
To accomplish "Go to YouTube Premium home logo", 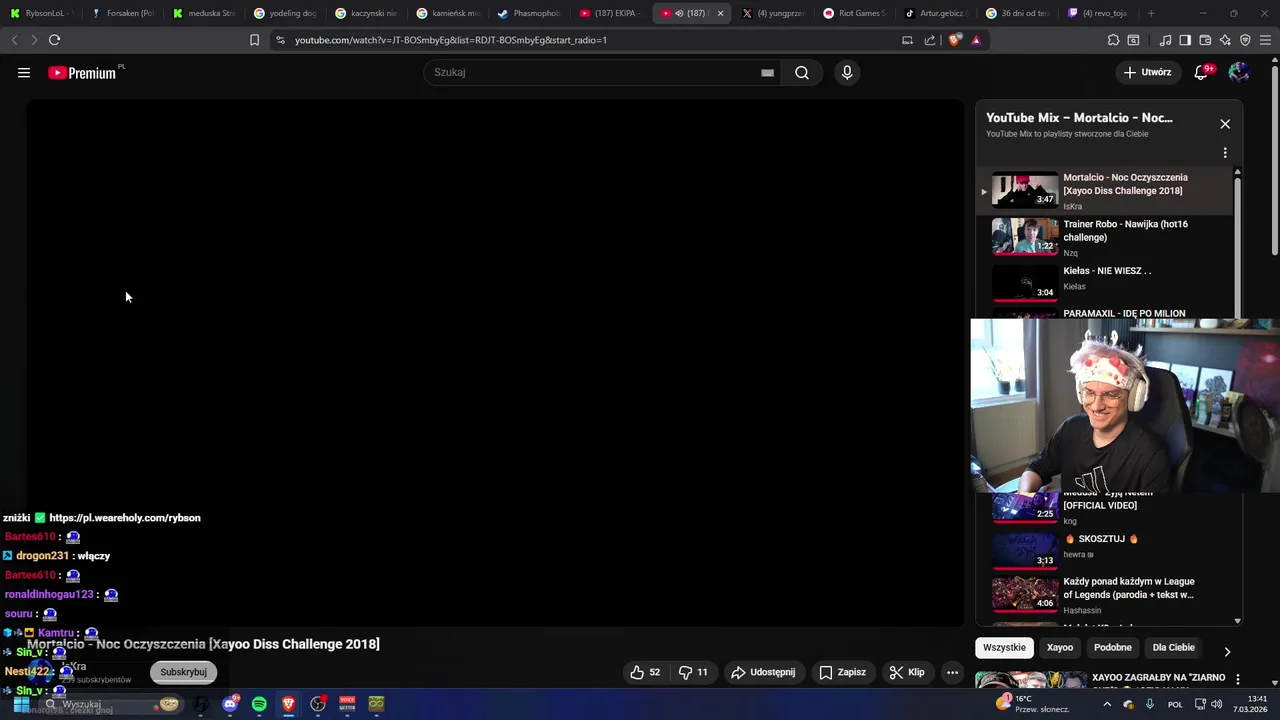I will [84, 72].
